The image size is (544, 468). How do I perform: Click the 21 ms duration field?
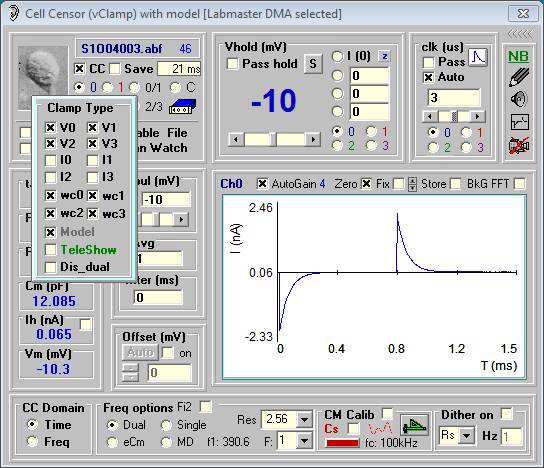179,69
